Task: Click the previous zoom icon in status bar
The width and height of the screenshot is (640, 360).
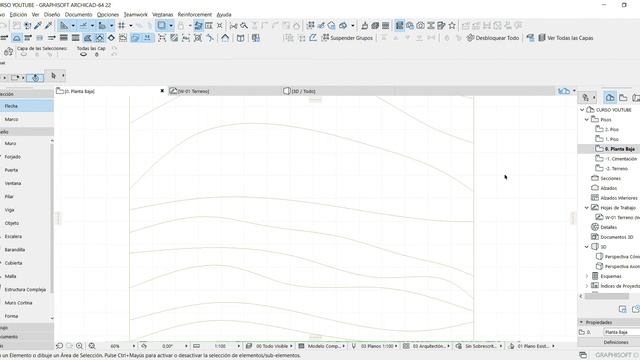Action: pyautogui.click(x=59, y=346)
